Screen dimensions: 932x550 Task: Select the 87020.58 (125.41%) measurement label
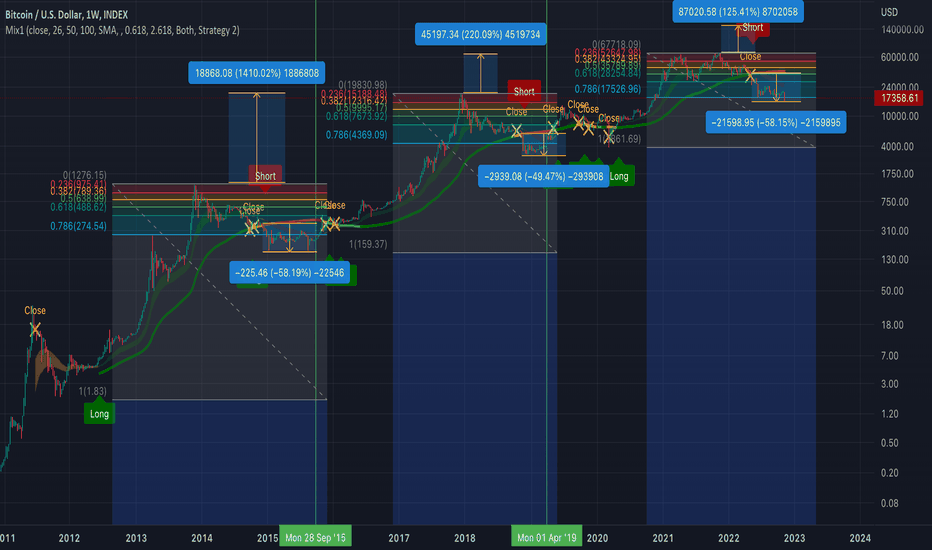[738, 11]
